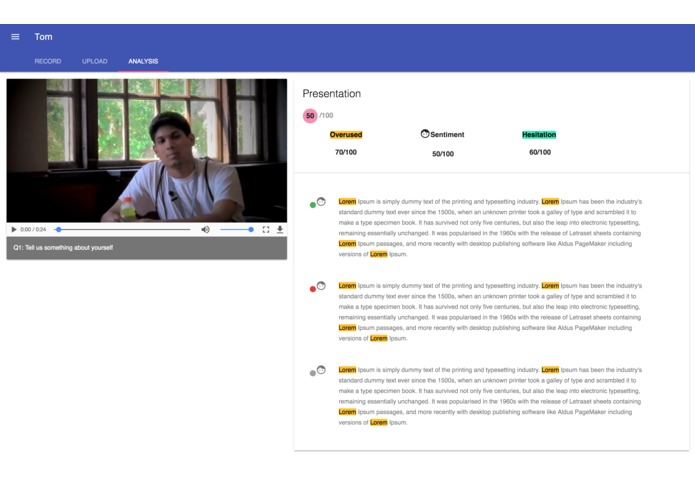
Task: Switch to the Upload tab
Action: click(x=95, y=61)
